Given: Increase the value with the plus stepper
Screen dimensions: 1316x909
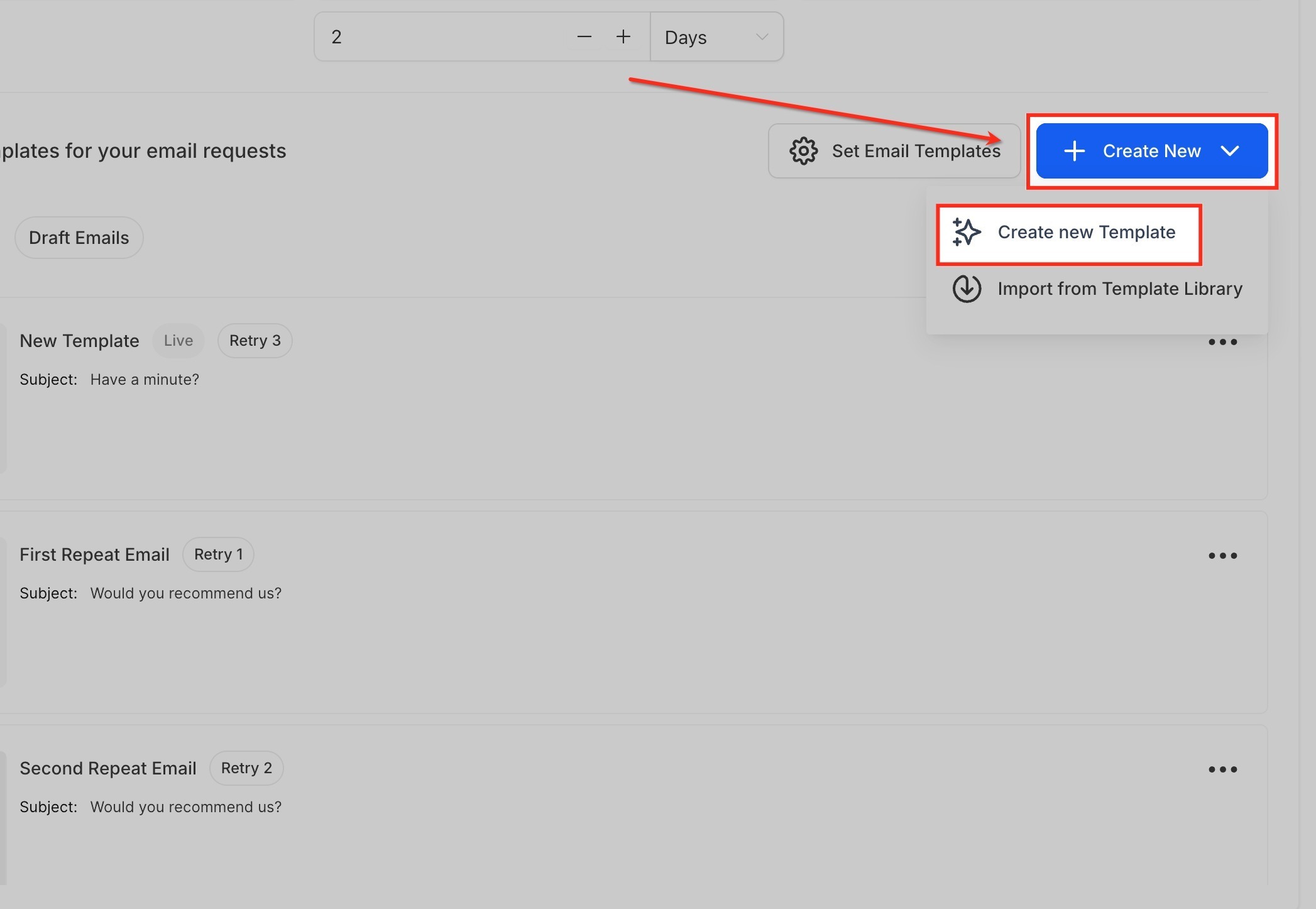Looking at the screenshot, I should [x=623, y=37].
